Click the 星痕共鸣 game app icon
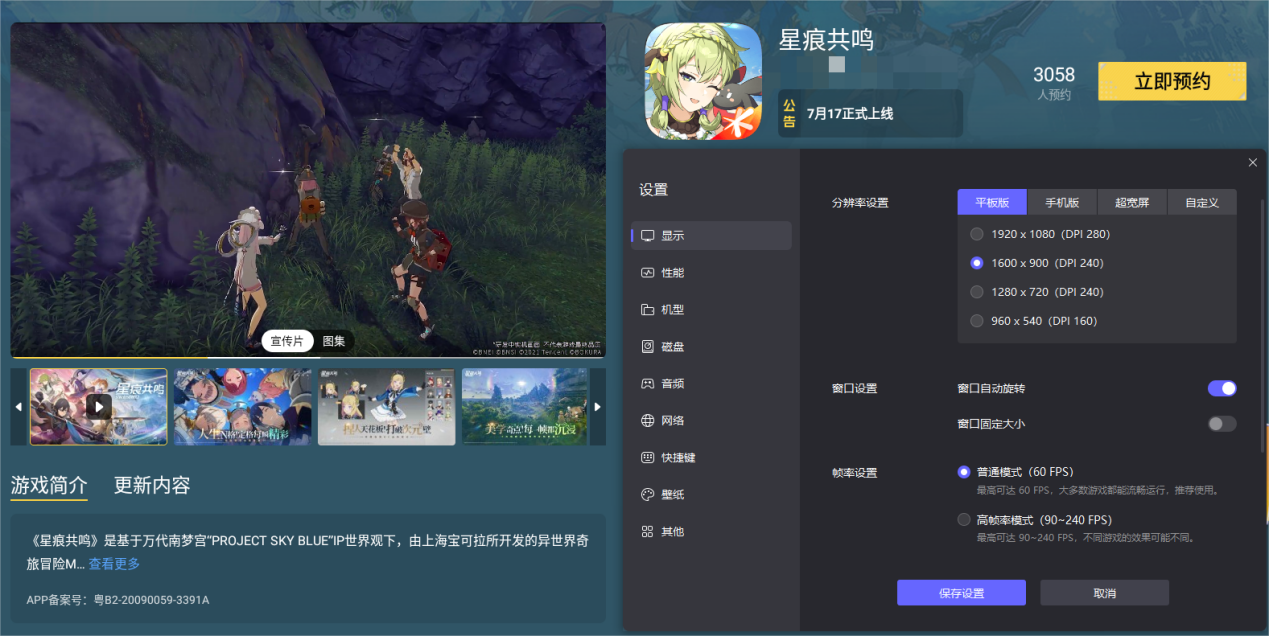Screen dimensions: 1269x636 pyautogui.click(x=703, y=81)
